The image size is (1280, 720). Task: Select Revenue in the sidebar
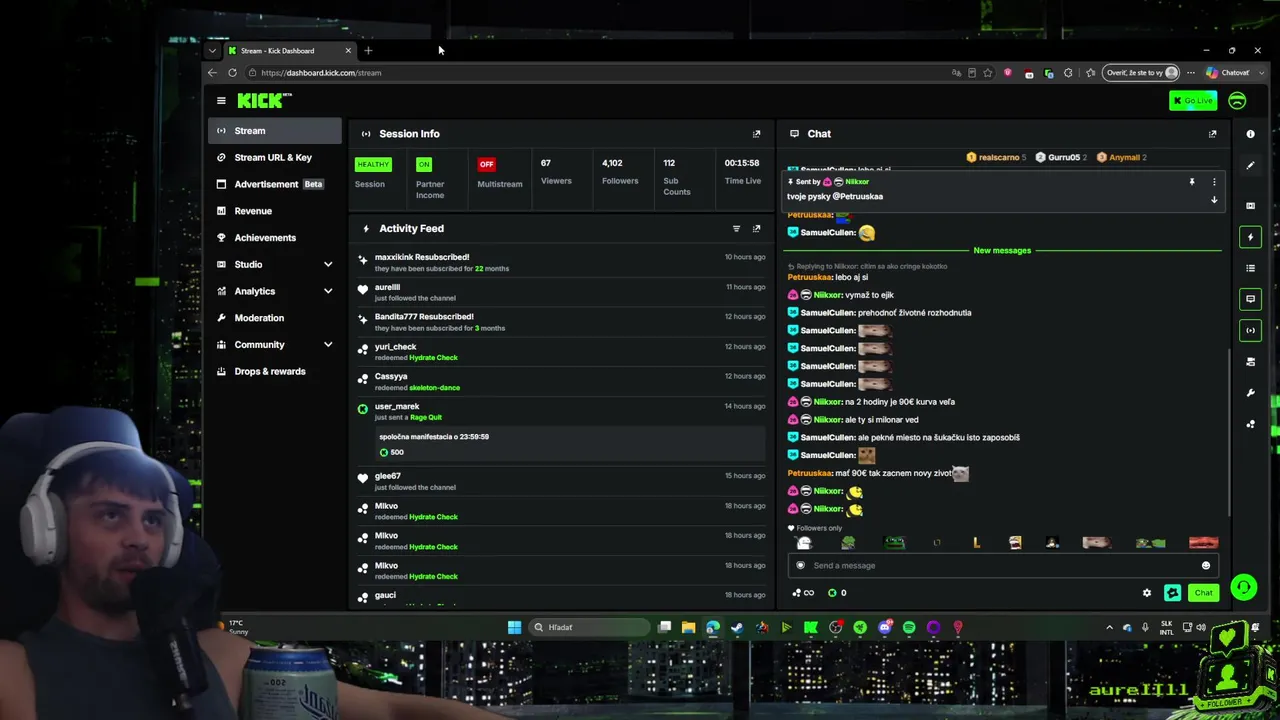point(275,211)
